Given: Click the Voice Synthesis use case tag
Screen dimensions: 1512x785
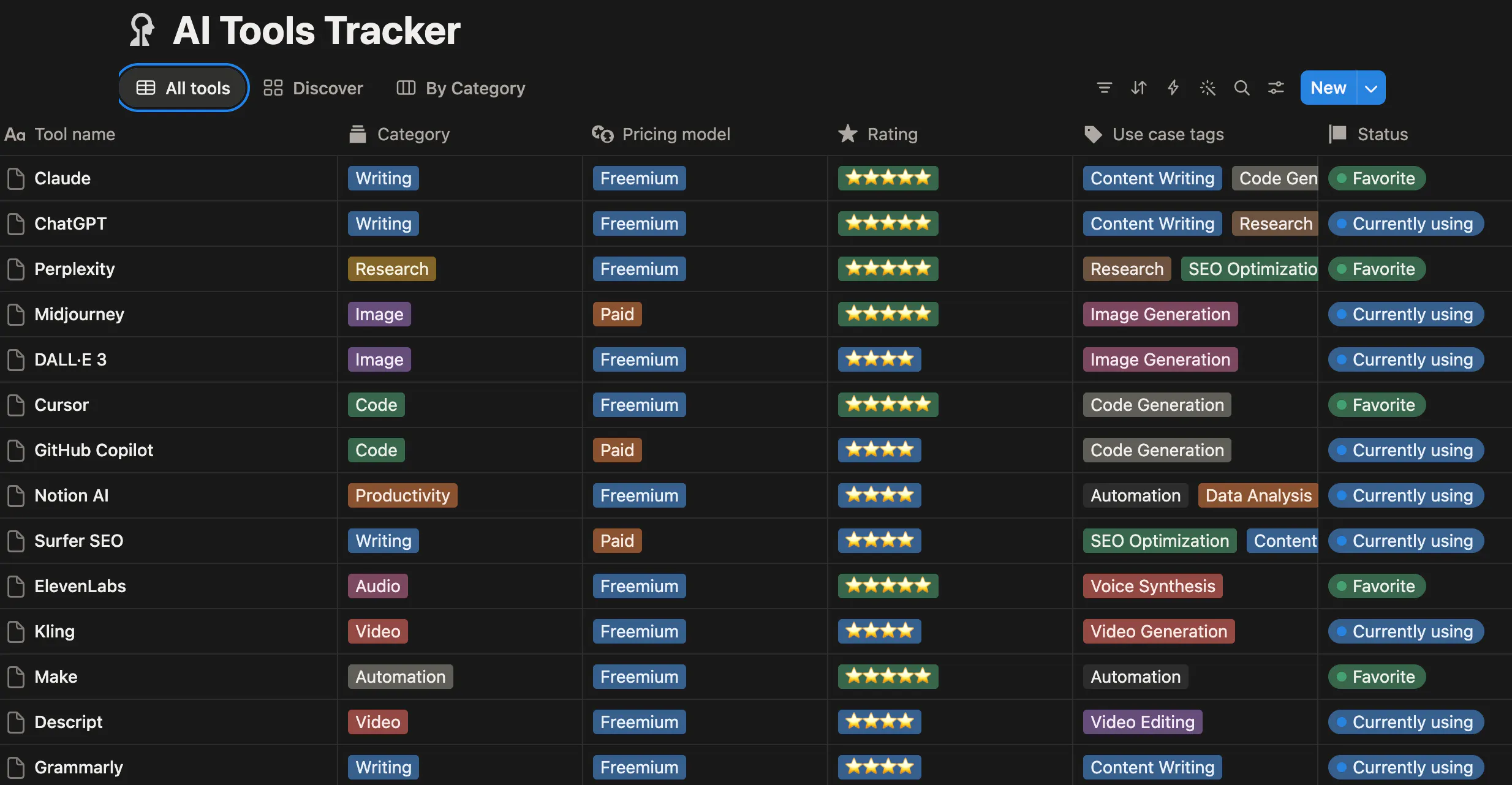Looking at the screenshot, I should click(x=1152, y=586).
